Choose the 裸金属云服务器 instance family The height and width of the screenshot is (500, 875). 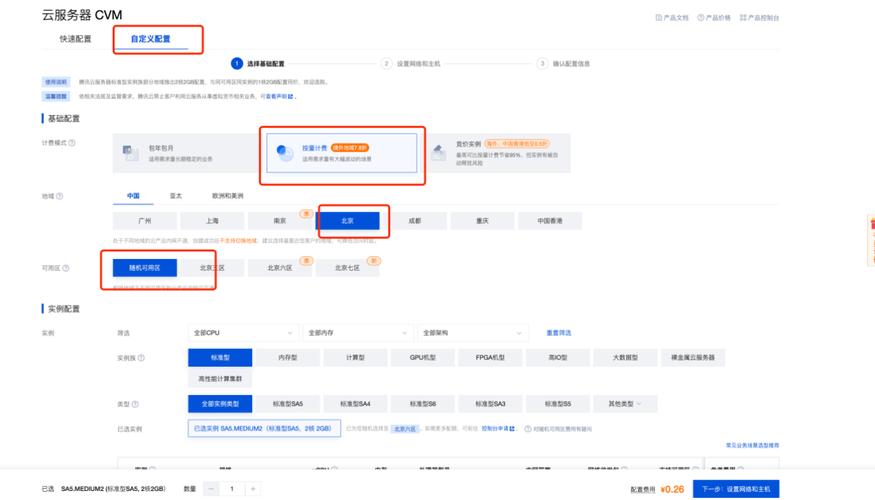tap(693, 358)
